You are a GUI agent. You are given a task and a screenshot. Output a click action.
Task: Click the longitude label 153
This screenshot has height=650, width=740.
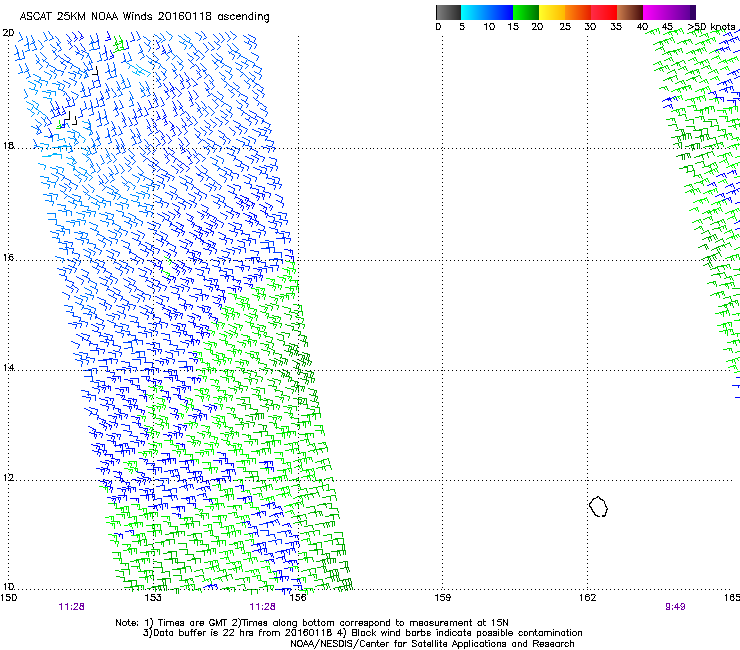153,598
